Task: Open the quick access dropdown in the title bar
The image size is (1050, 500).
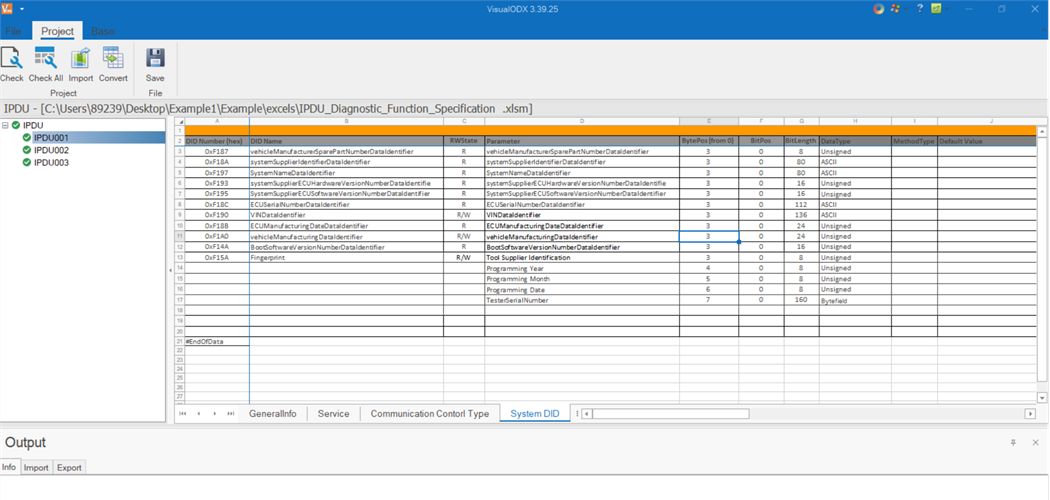Action: [x=21, y=9]
